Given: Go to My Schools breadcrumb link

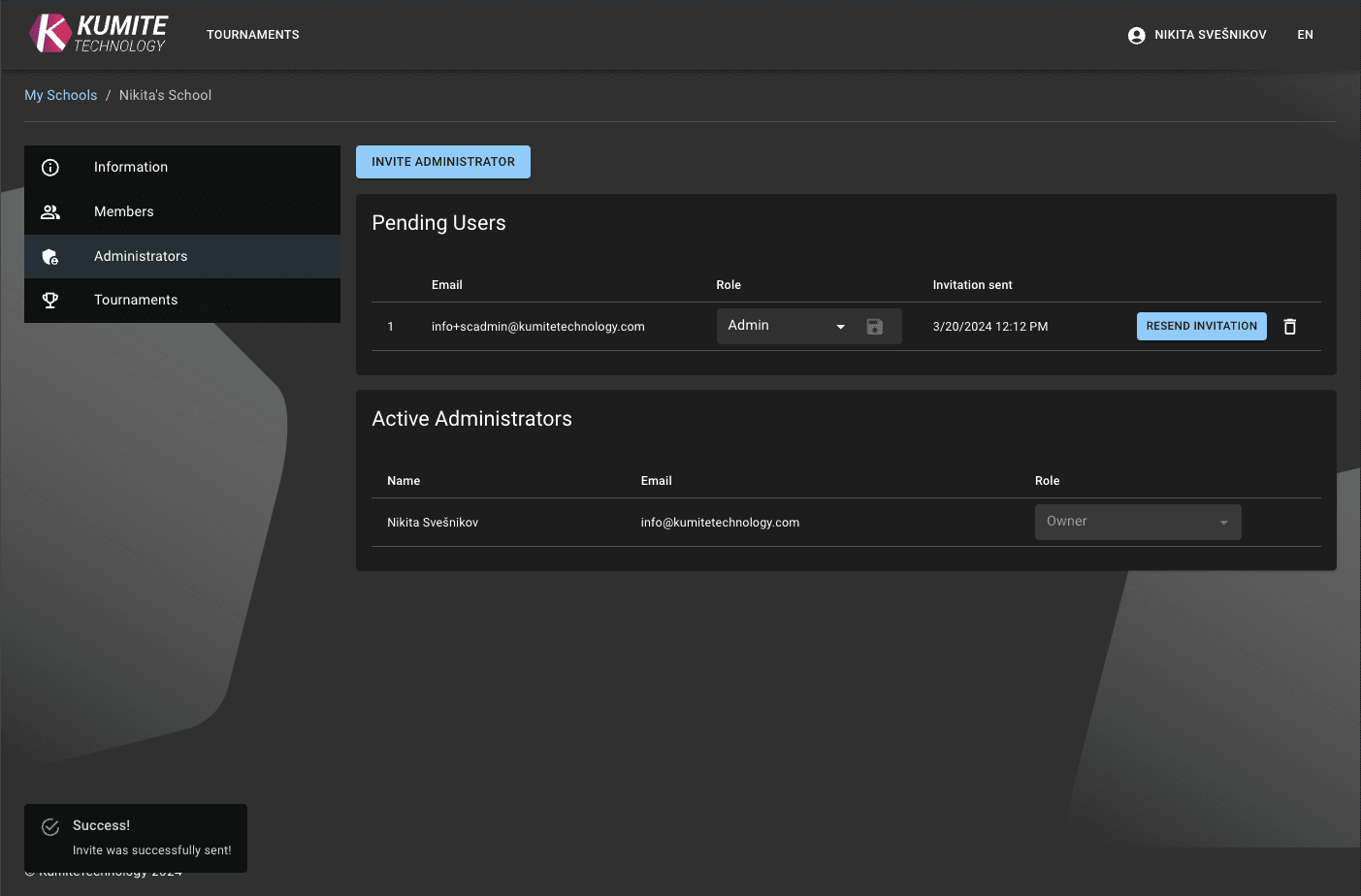Looking at the screenshot, I should click(60, 95).
